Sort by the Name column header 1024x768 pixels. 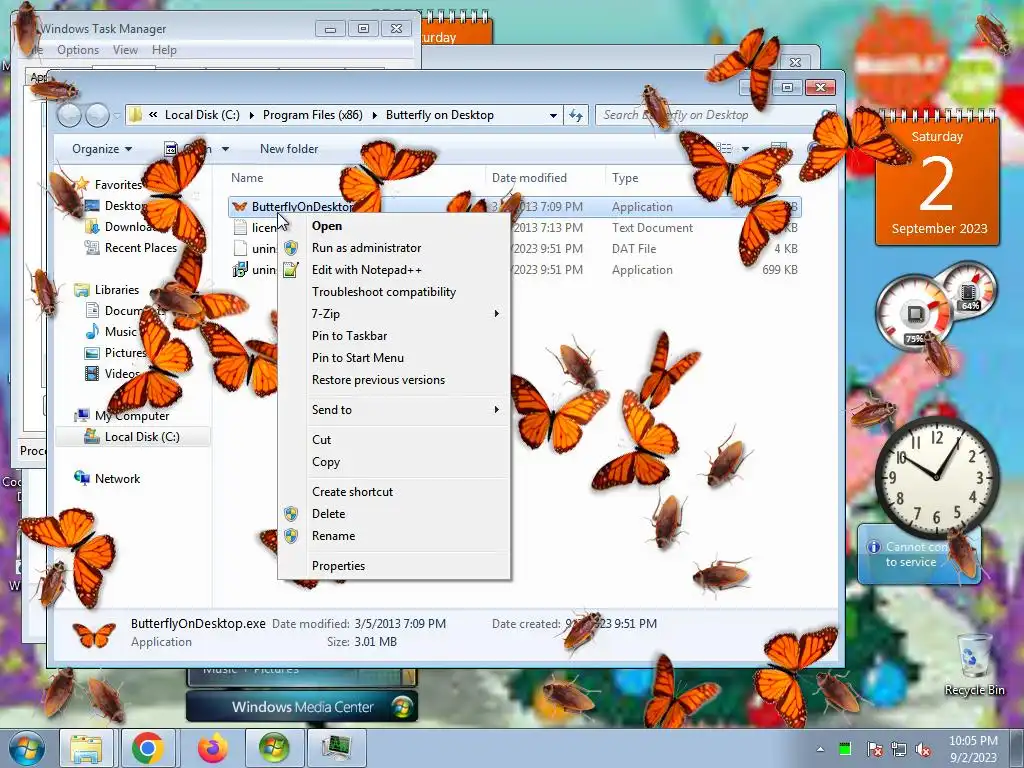point(247,178)
